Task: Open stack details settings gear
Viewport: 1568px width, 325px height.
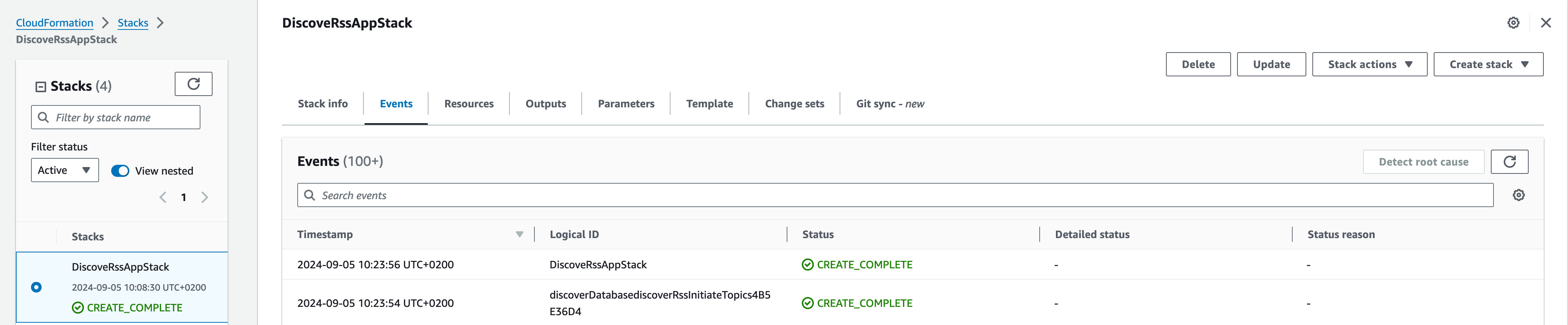Action: [x=1513, y=23]
